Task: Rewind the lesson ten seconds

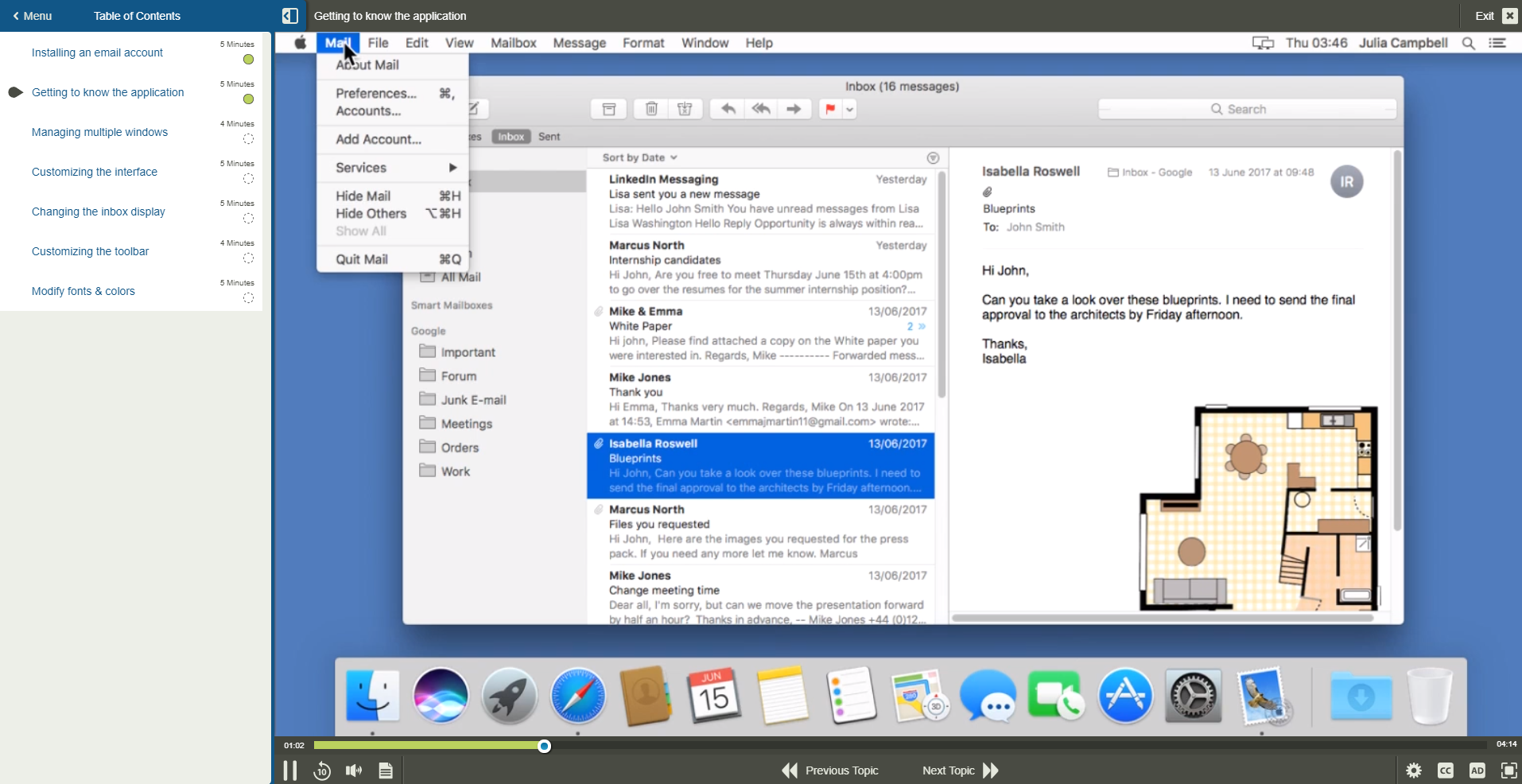Action: click(321, 770)
